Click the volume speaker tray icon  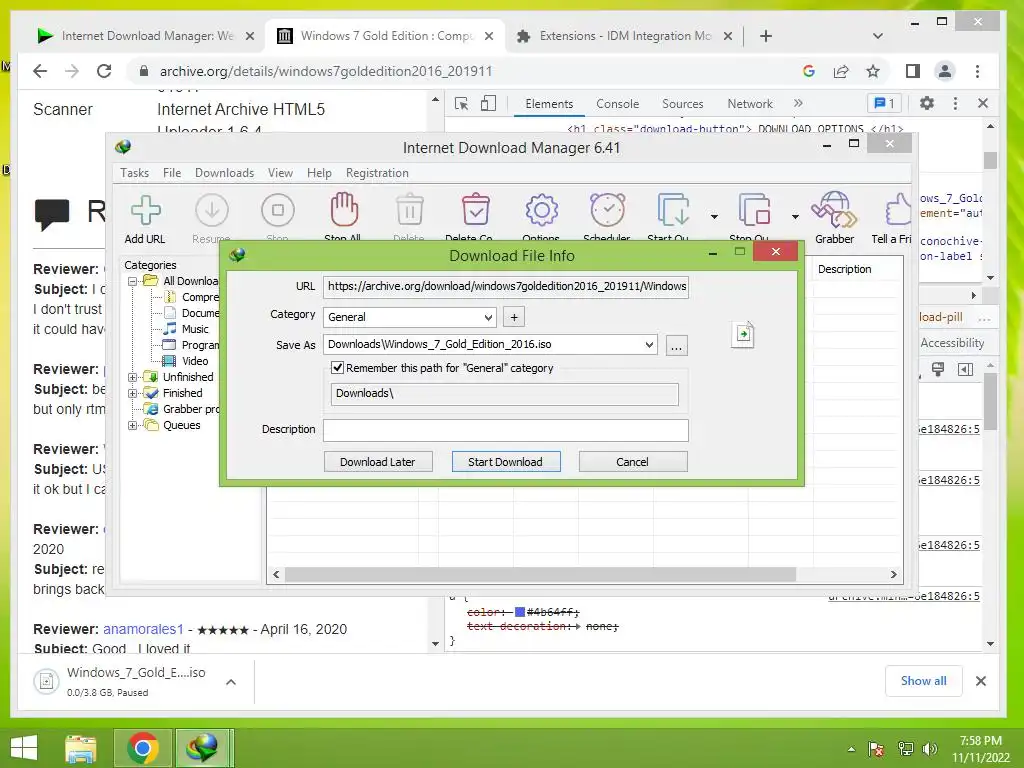click(x=930, y=748)
